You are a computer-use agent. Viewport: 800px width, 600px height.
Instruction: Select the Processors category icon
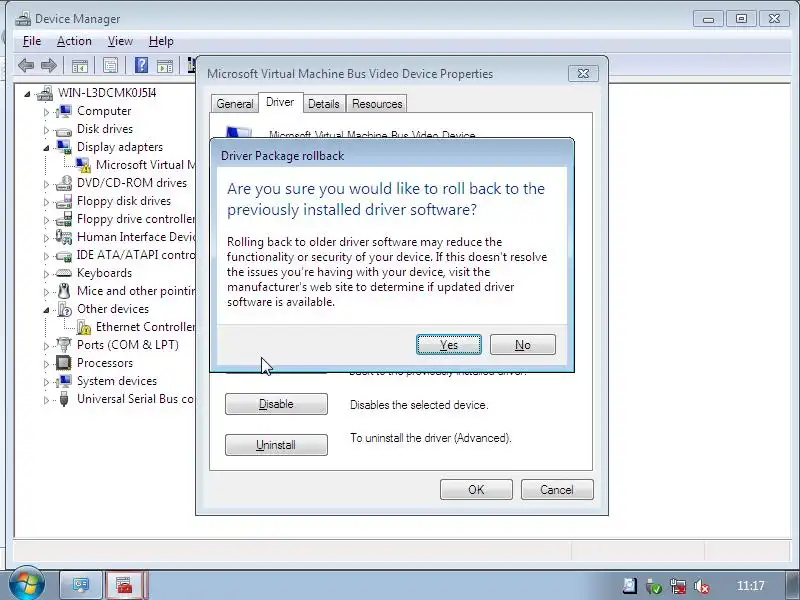(x=64, y=363)
